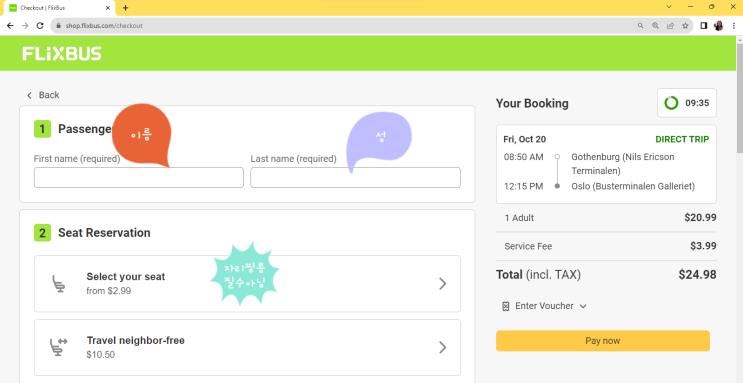Go Back to previous step
743x383 pixels.
[43, 95]
